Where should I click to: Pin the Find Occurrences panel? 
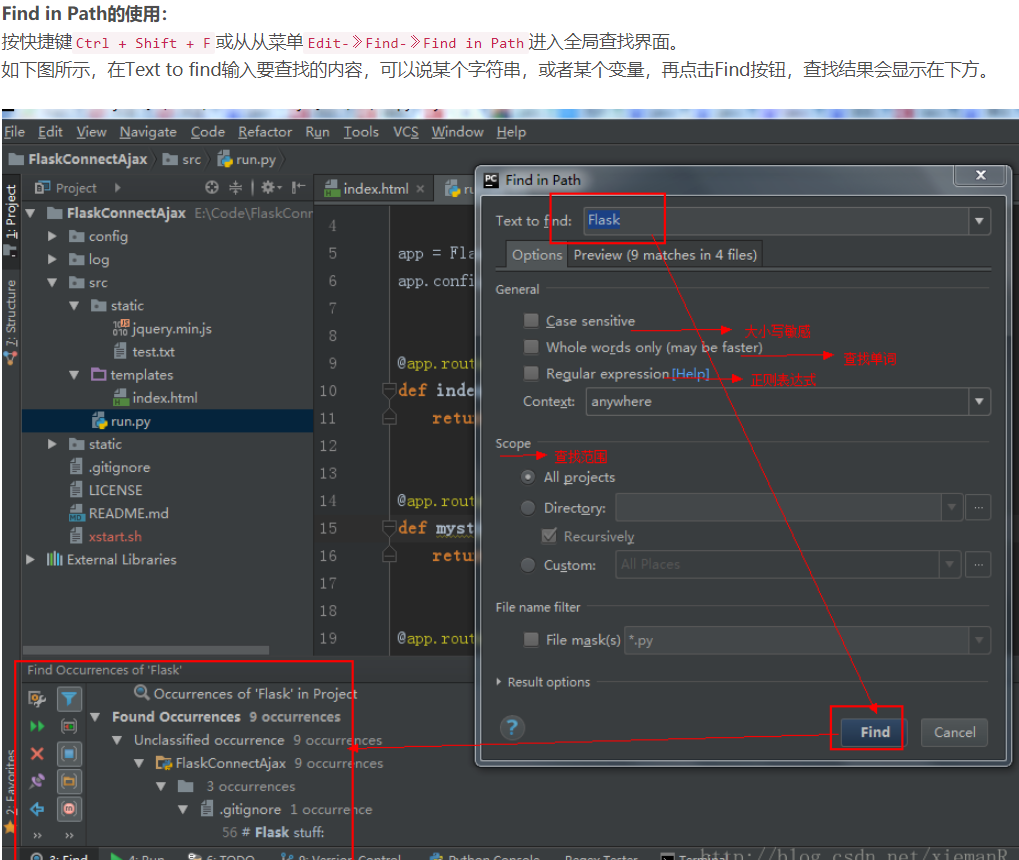(x=36, y=782)
